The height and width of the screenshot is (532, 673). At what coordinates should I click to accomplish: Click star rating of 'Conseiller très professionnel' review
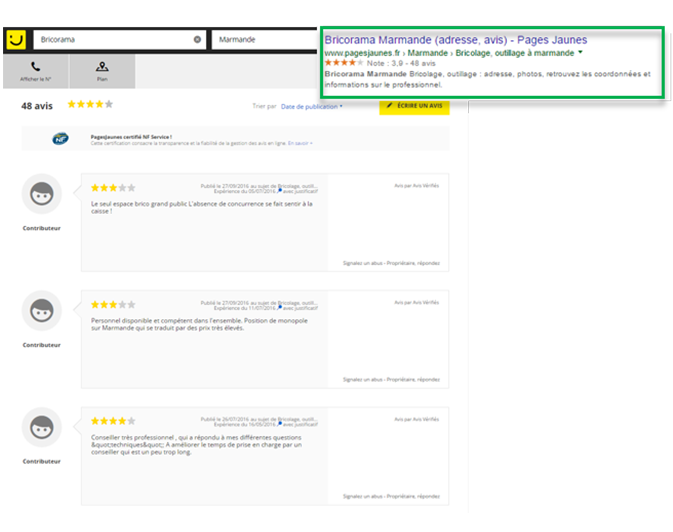113,421
